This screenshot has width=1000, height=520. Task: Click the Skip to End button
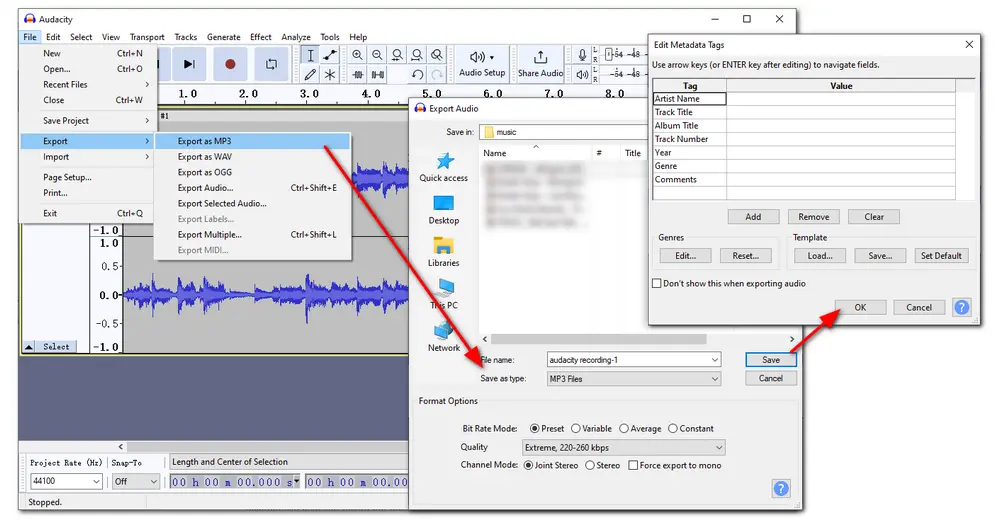pos(189,64)
